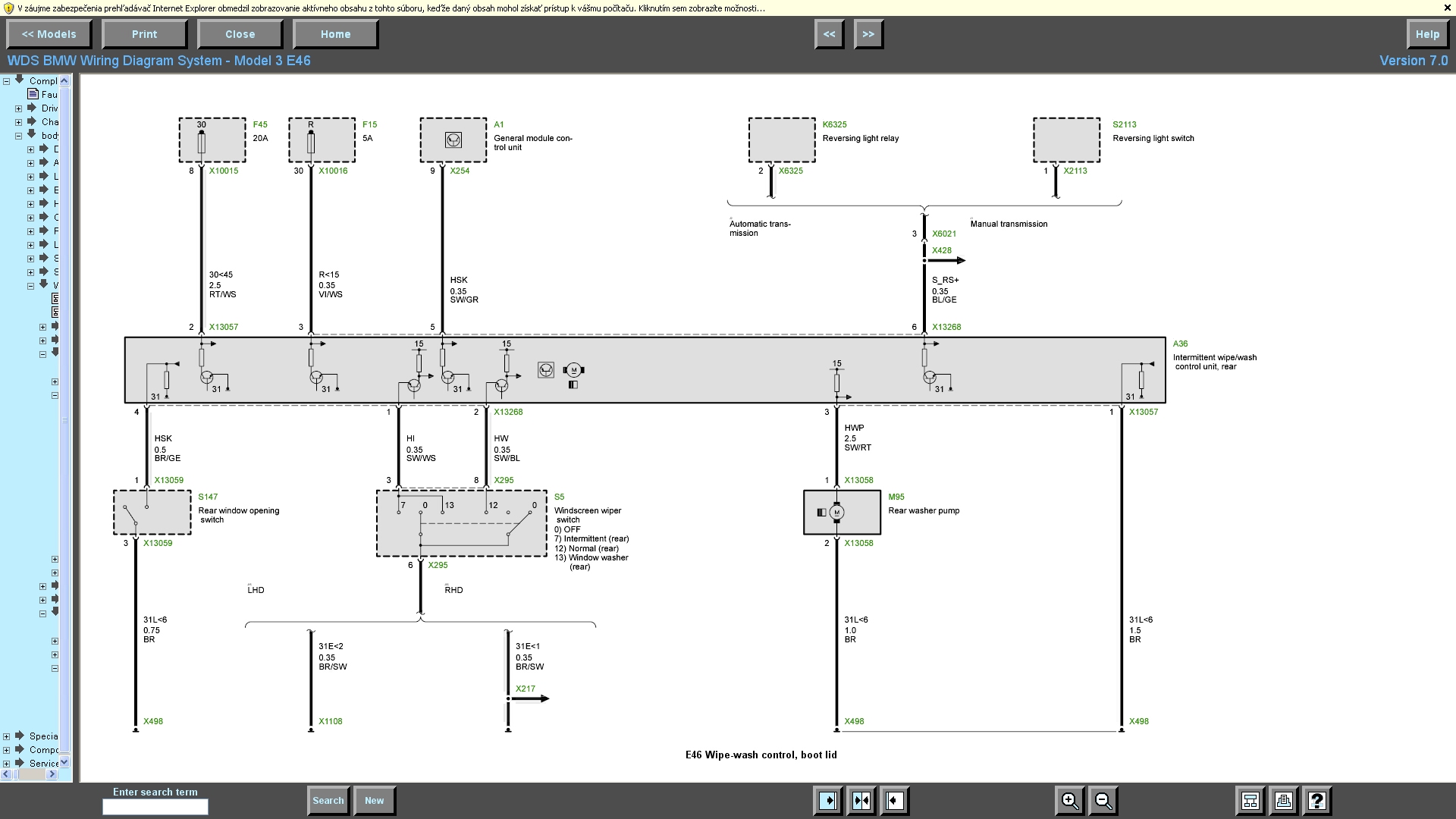
Task: Click connector label X10015
Action: coord(224,171)
